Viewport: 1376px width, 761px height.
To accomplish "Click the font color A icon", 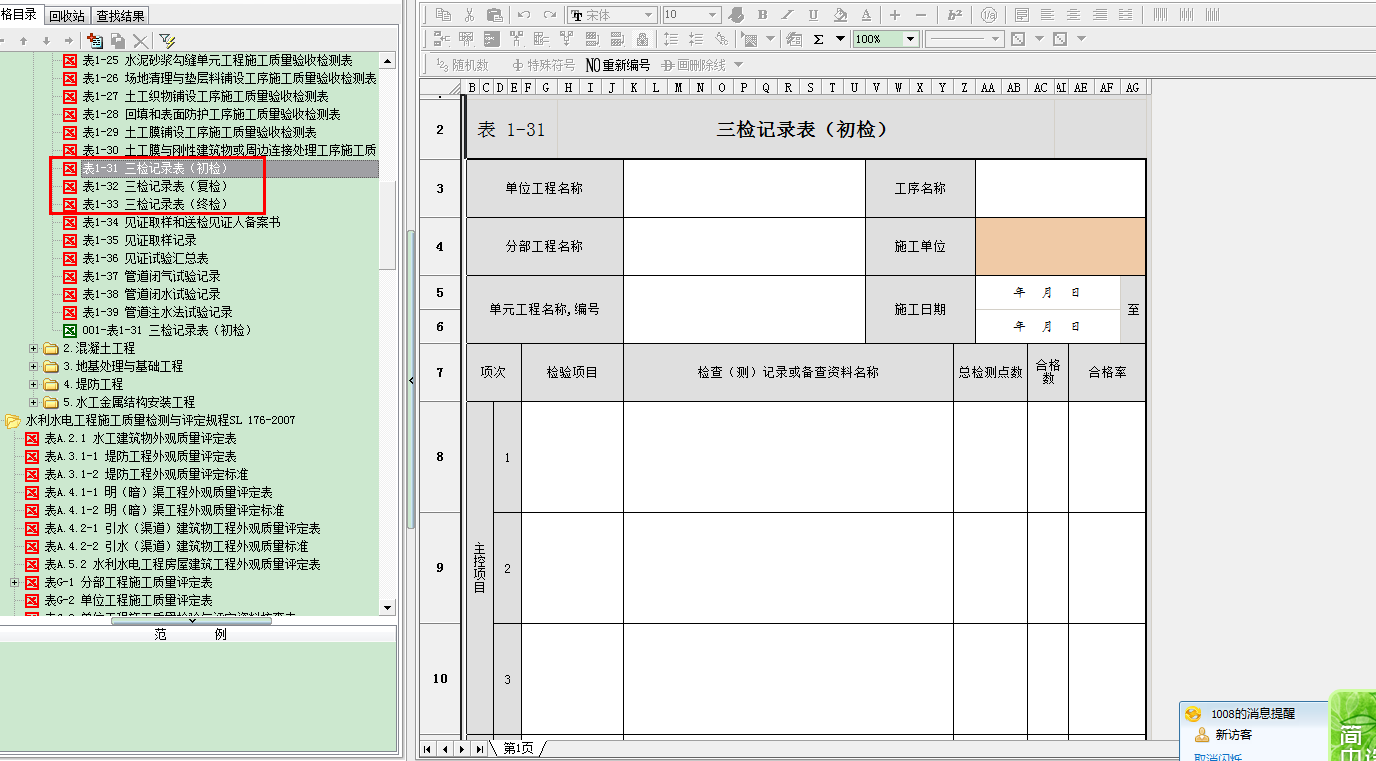I will (x=866, y=15).
